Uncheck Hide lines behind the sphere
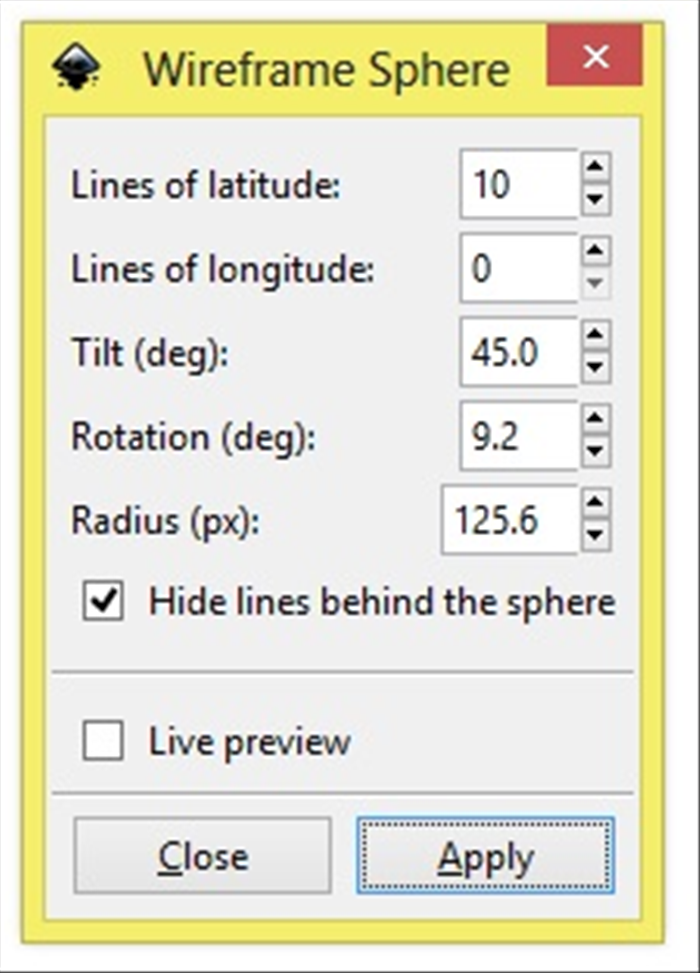The image size is (700, 973). (103, 601)
